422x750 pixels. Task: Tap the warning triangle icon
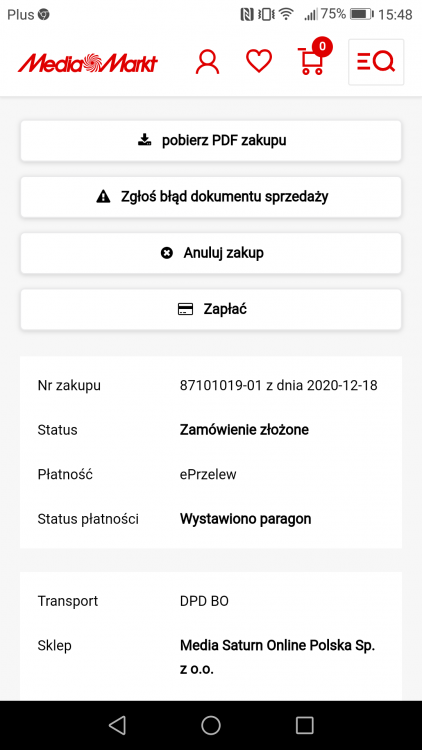pyautogui.click(x=103, y=197)
